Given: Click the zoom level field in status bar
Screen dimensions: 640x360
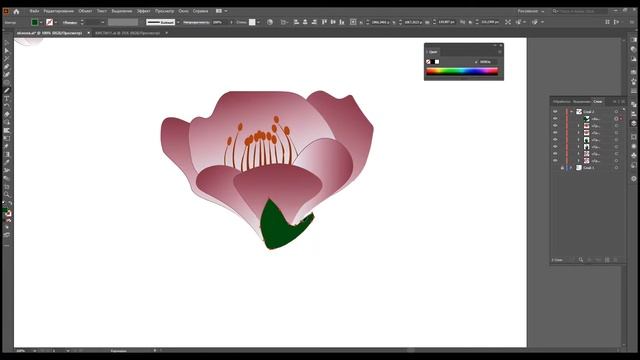Looking at the screenshot, I should [x=22, y=351].
